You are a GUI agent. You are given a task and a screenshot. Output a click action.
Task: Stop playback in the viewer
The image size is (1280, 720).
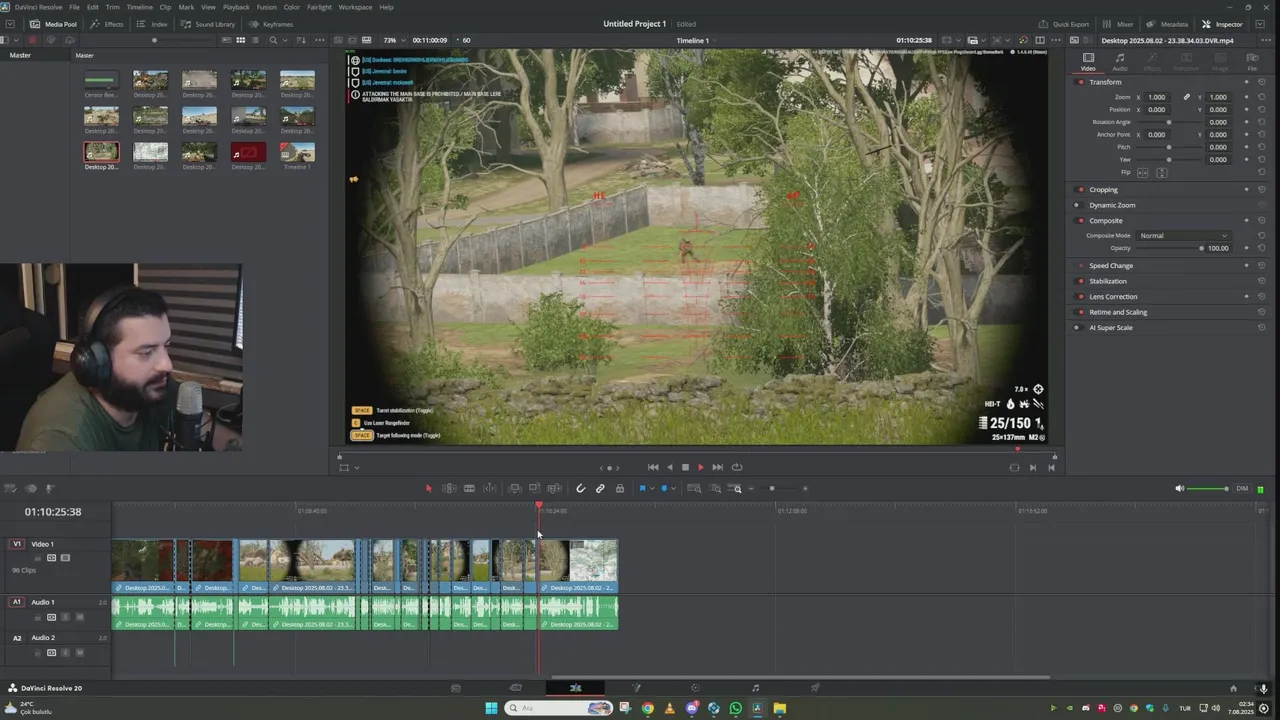(x=685, y=467)
